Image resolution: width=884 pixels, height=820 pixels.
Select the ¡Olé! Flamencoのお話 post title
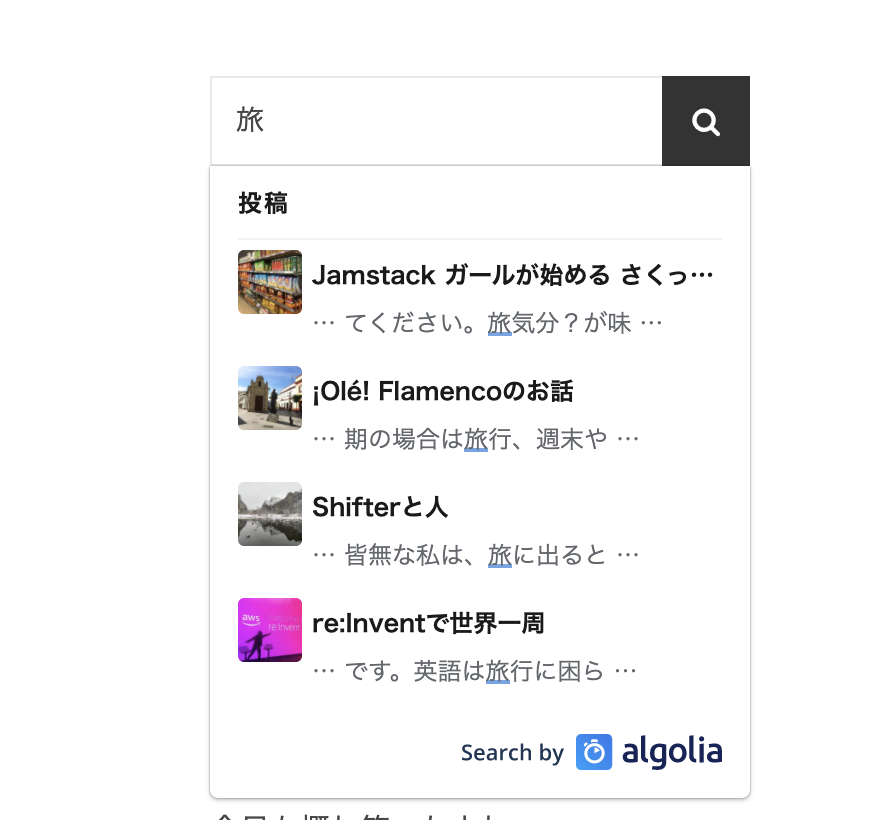pyautogui.click(x=443, y=391)
